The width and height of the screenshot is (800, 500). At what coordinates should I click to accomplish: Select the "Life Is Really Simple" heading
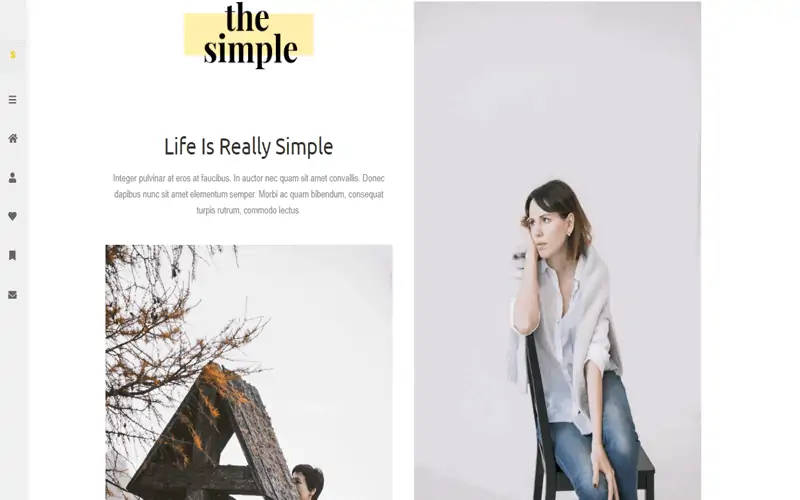[x=248, y=146]
